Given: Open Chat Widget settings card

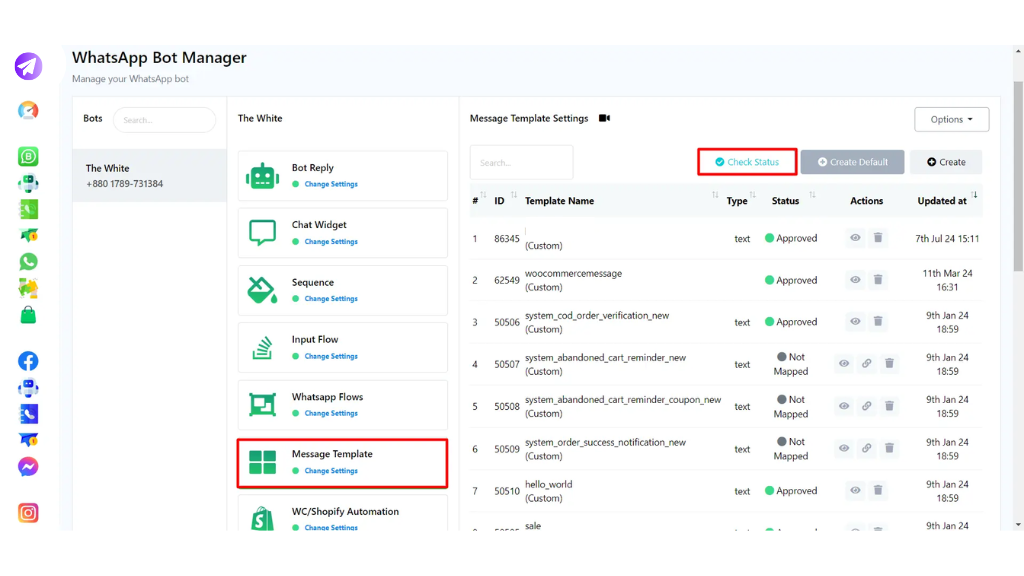Looking at the screenshot, I should point(343,232).
